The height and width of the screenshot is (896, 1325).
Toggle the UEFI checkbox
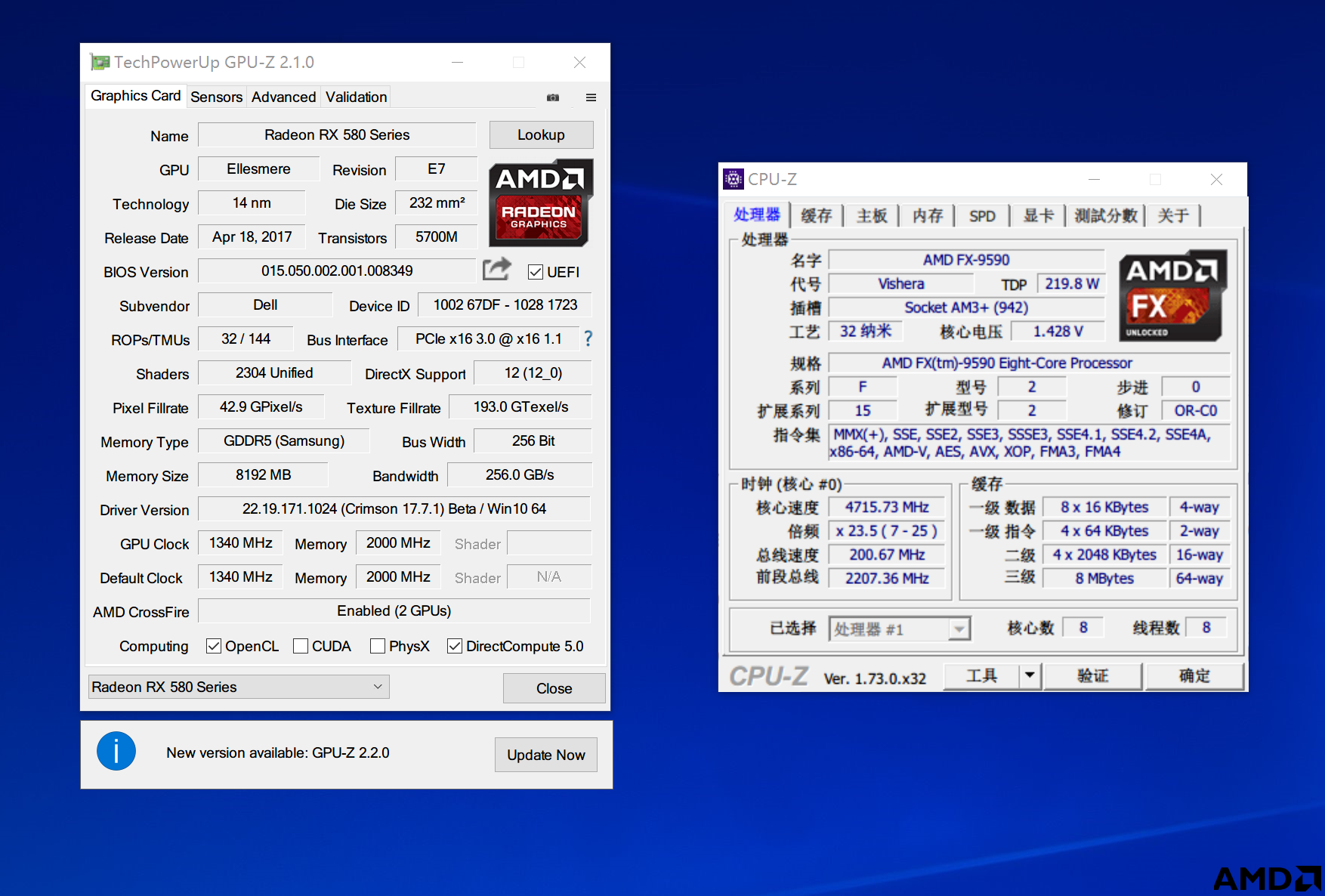click(x=536, y=272)
